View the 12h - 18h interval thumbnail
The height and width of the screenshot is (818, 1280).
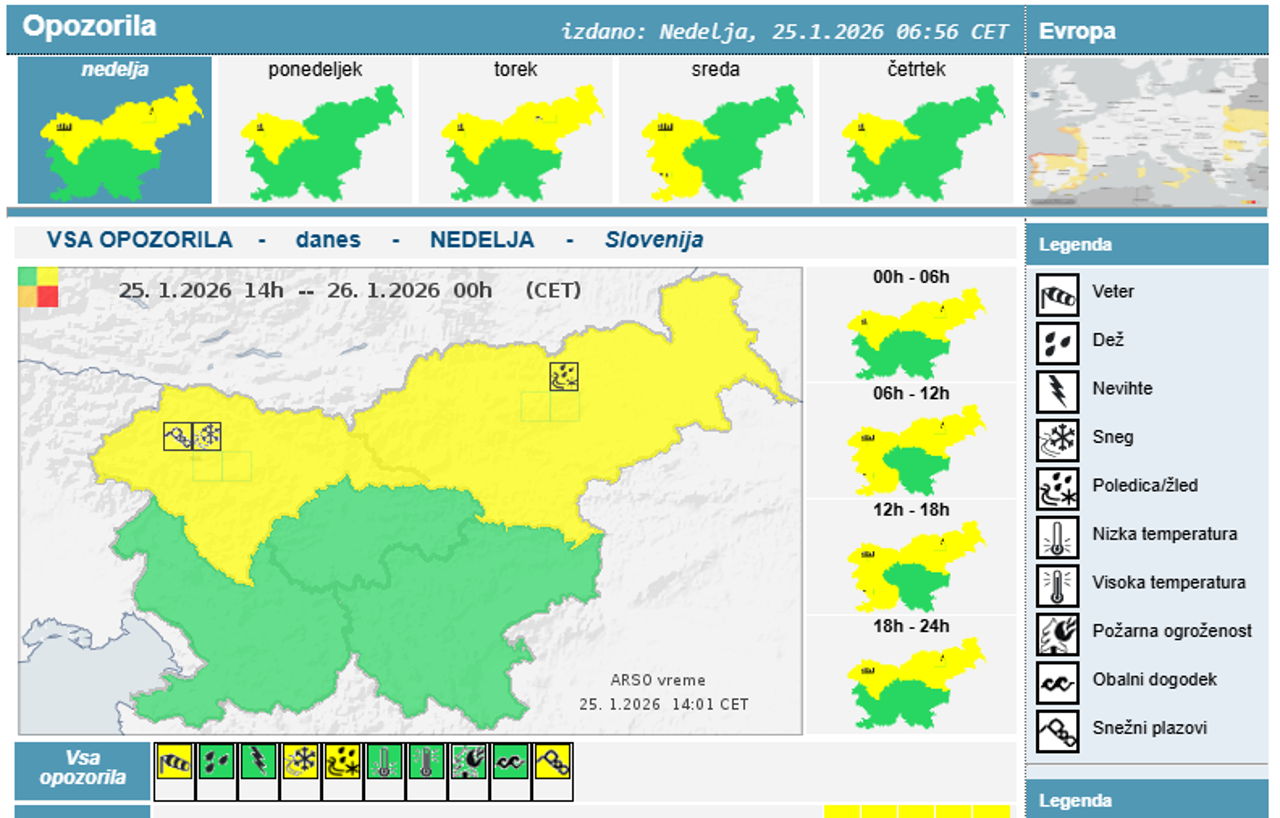pyautogui.click(x=911, y=566)
